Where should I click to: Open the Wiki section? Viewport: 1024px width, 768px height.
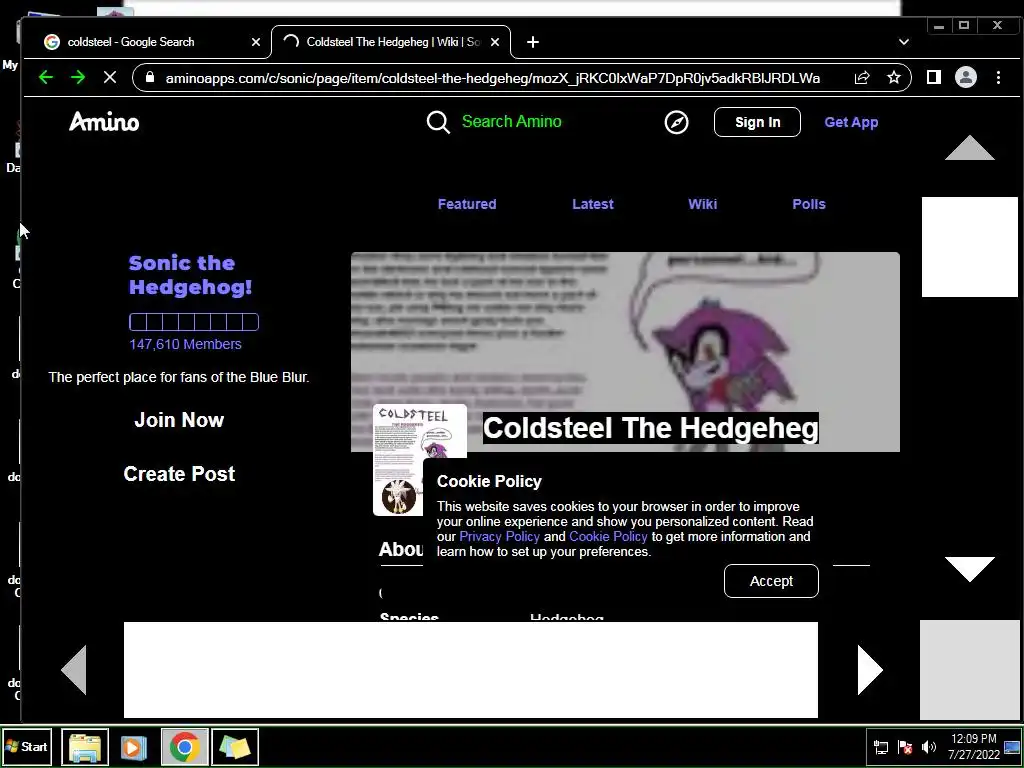[x=703, y=204]
